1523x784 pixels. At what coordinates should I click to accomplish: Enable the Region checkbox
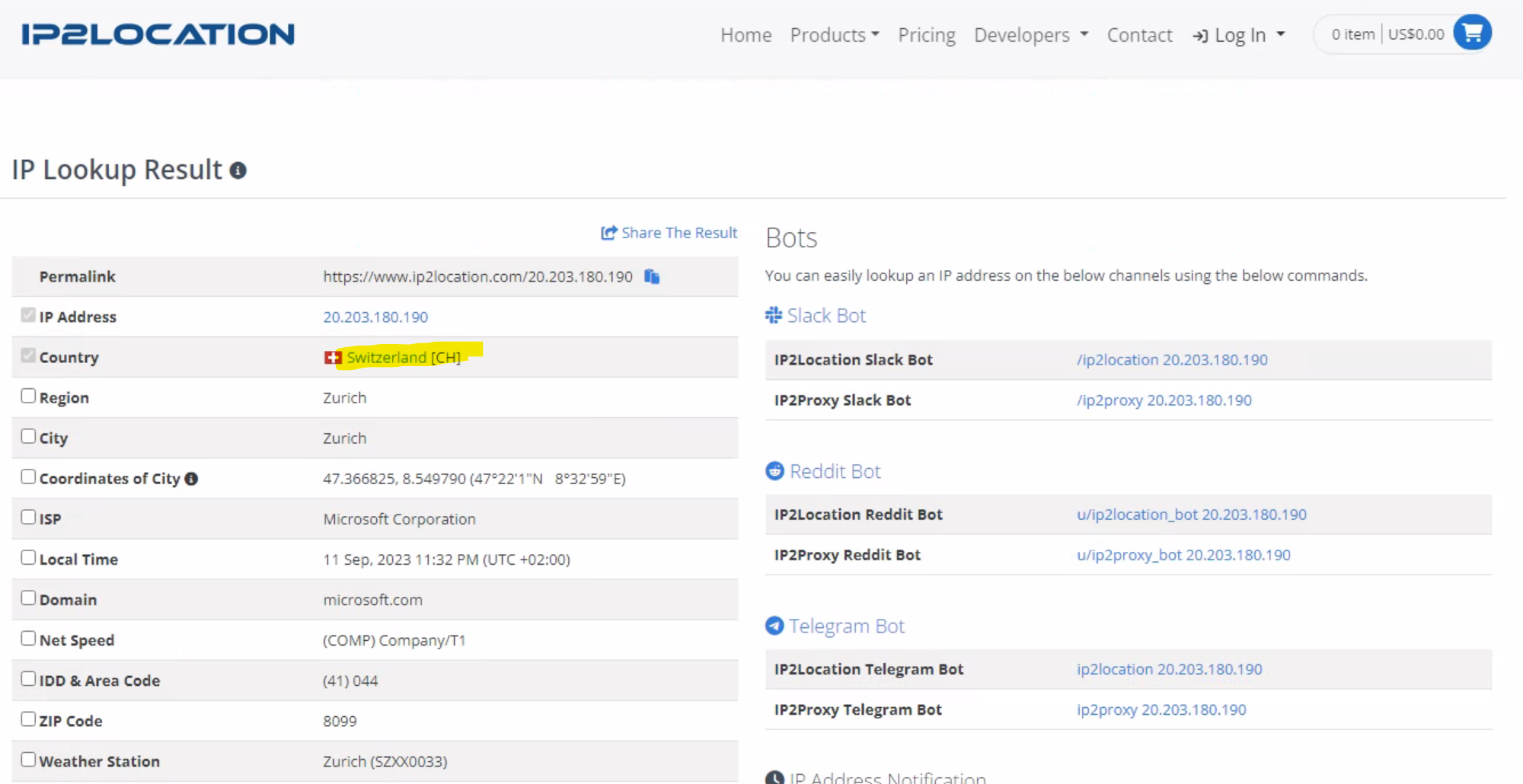[x=28, y=396]
